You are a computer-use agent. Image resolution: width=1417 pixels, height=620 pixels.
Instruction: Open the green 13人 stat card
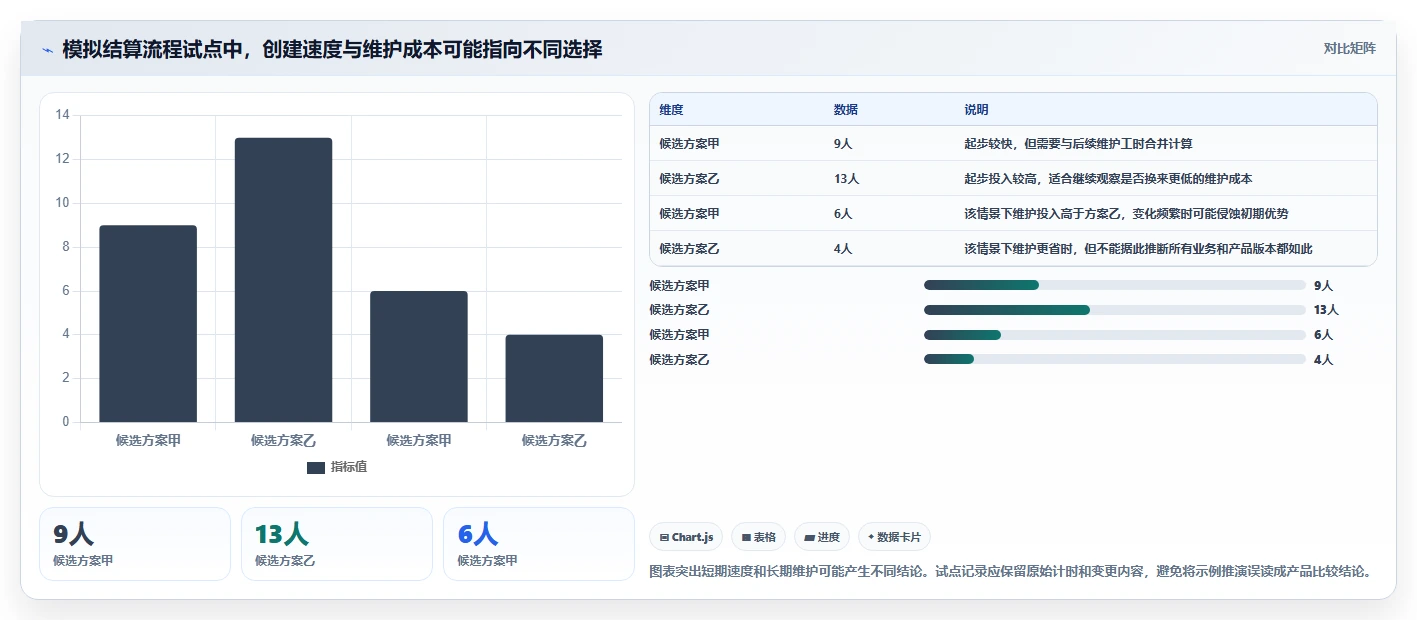pyautogui.click(x=337, y=544)
